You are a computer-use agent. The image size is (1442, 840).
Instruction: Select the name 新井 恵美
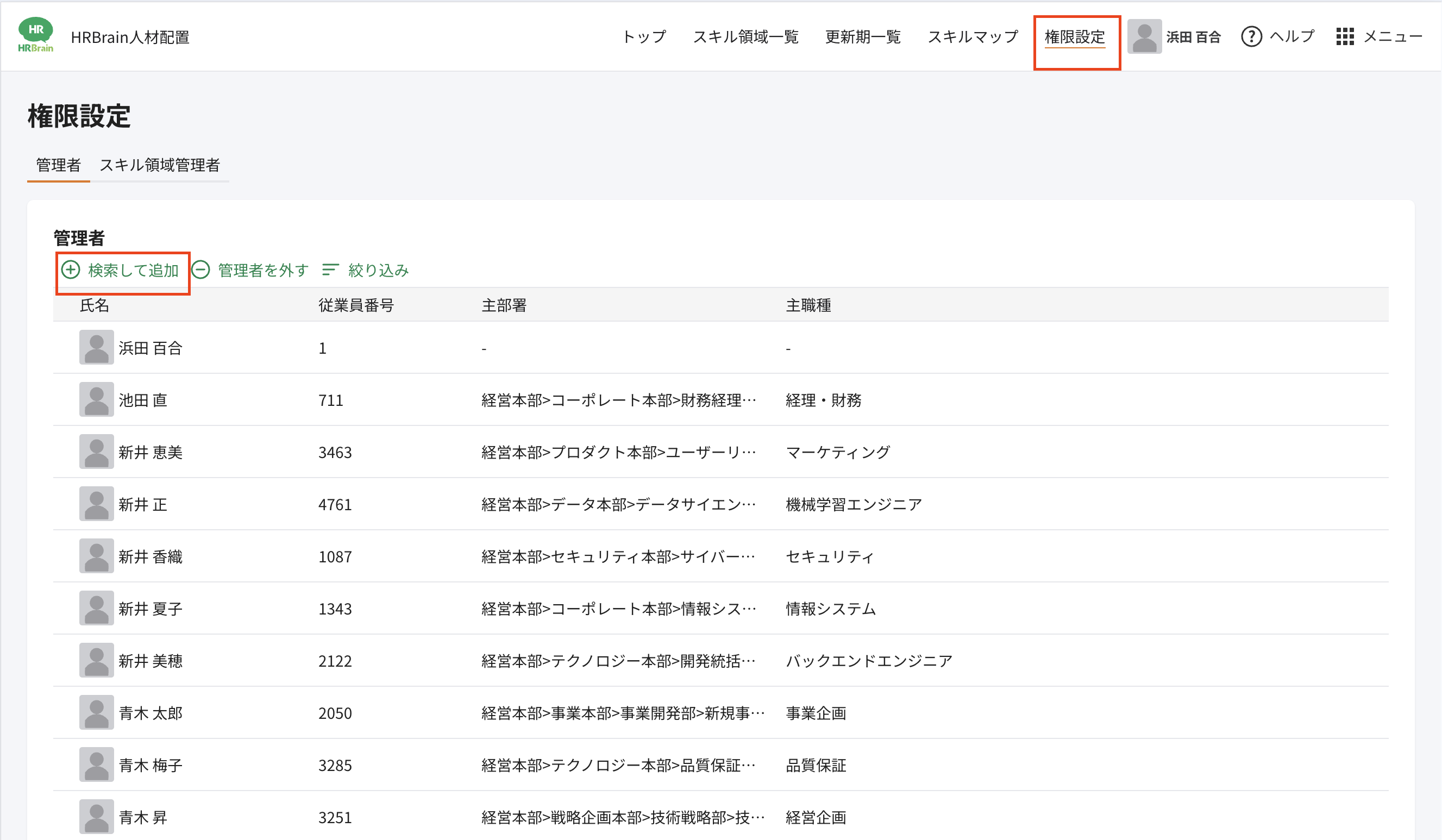click(151, 452)
